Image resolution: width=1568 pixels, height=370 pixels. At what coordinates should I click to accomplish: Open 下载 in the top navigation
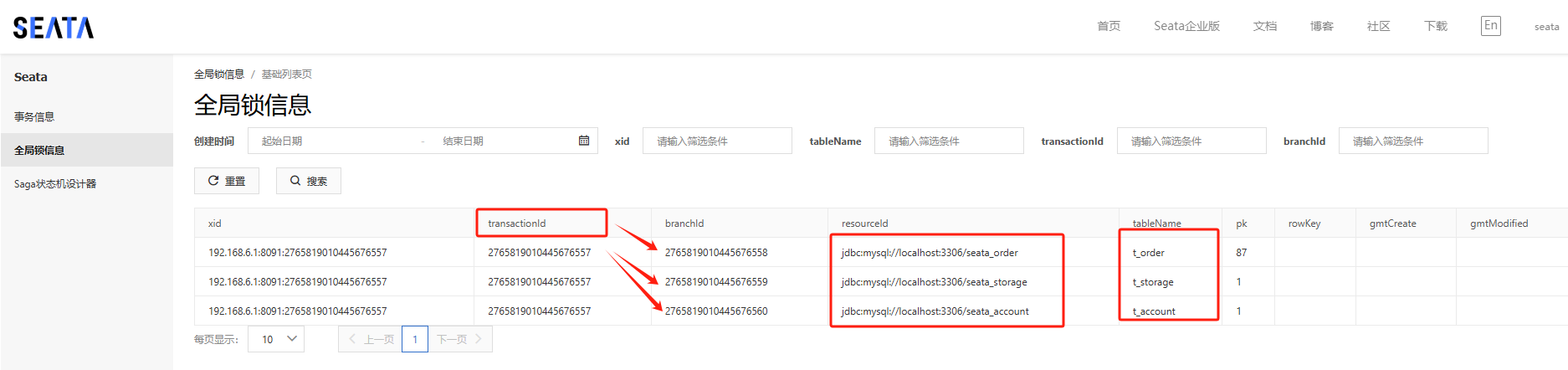coord(1436,26)
